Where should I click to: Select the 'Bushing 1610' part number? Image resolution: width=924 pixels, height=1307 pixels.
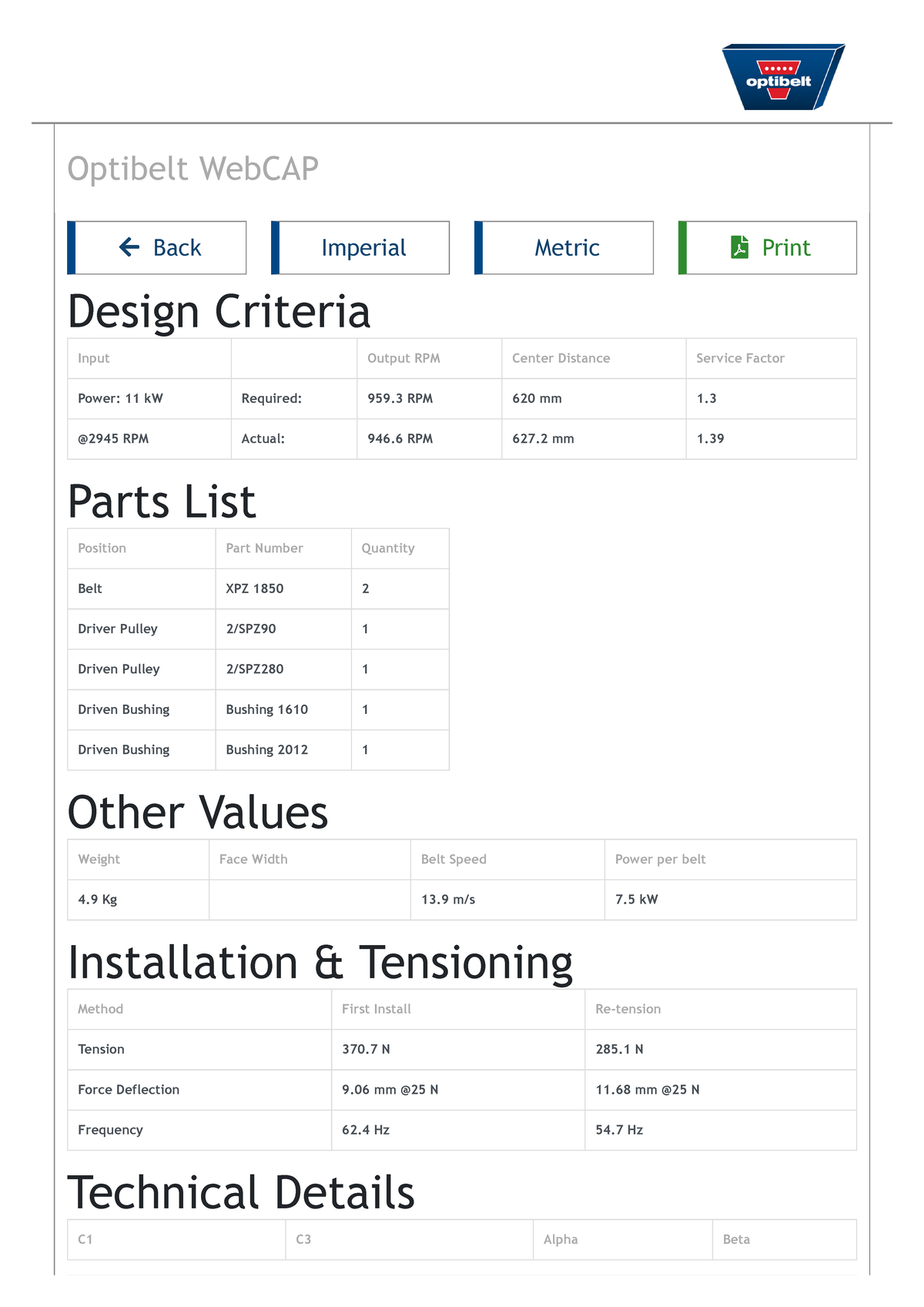pyautogui.click(x=267, y=709)
